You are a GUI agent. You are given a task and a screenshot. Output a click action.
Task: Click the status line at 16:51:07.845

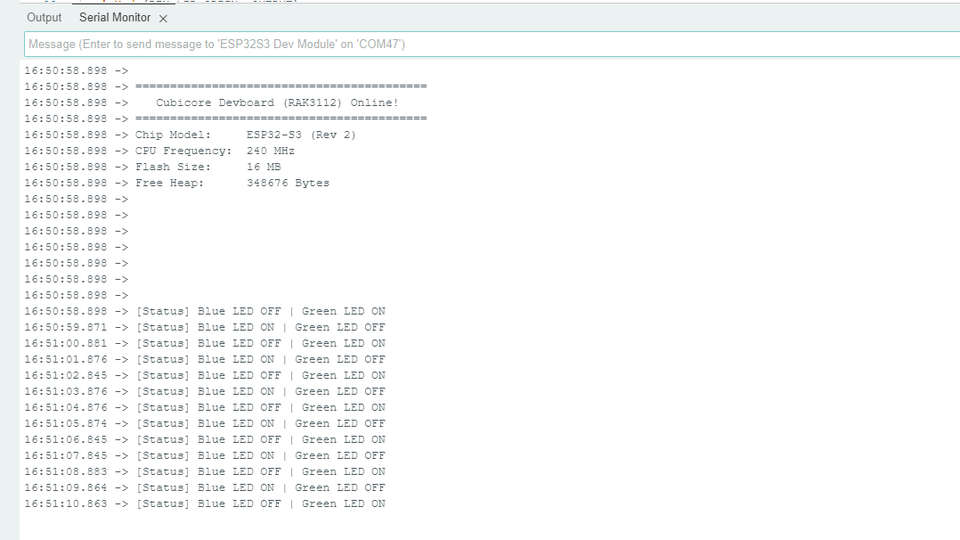(x=204, y=456)
